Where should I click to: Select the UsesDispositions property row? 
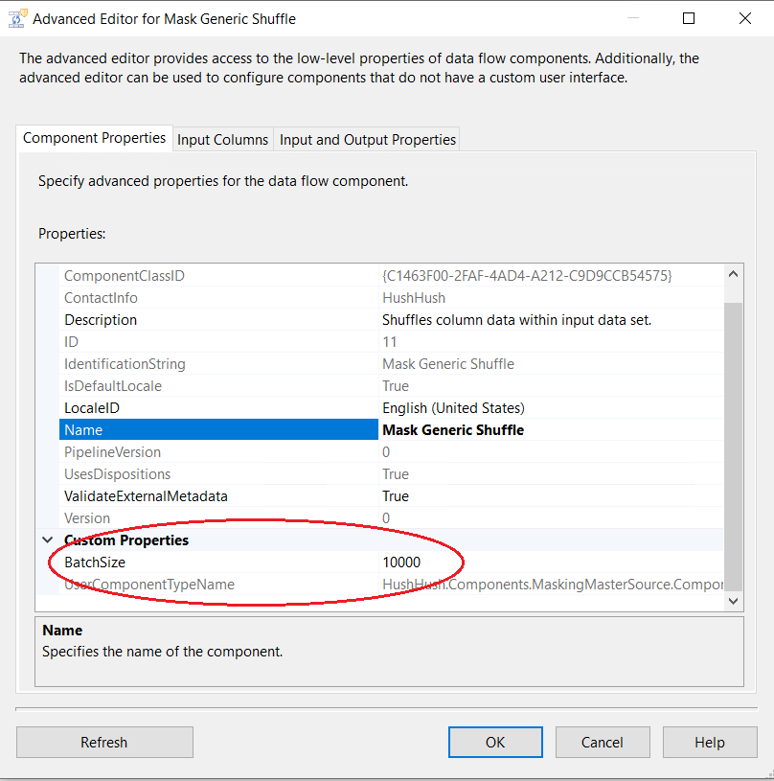pos(117,474)
